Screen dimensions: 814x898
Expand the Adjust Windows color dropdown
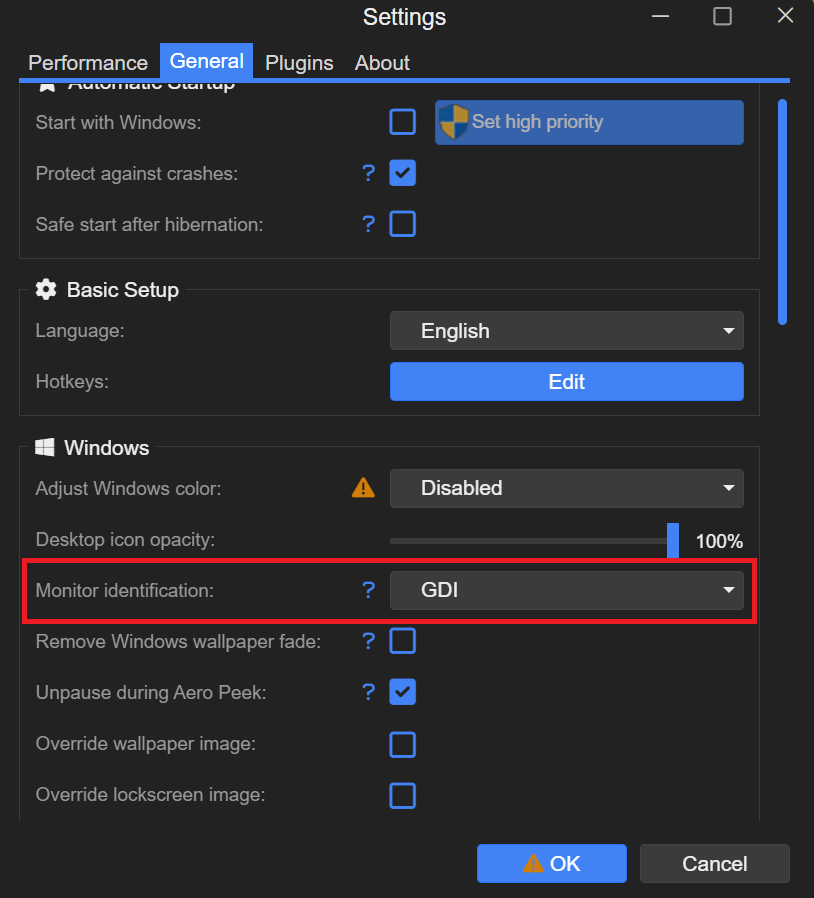(566, 488)
